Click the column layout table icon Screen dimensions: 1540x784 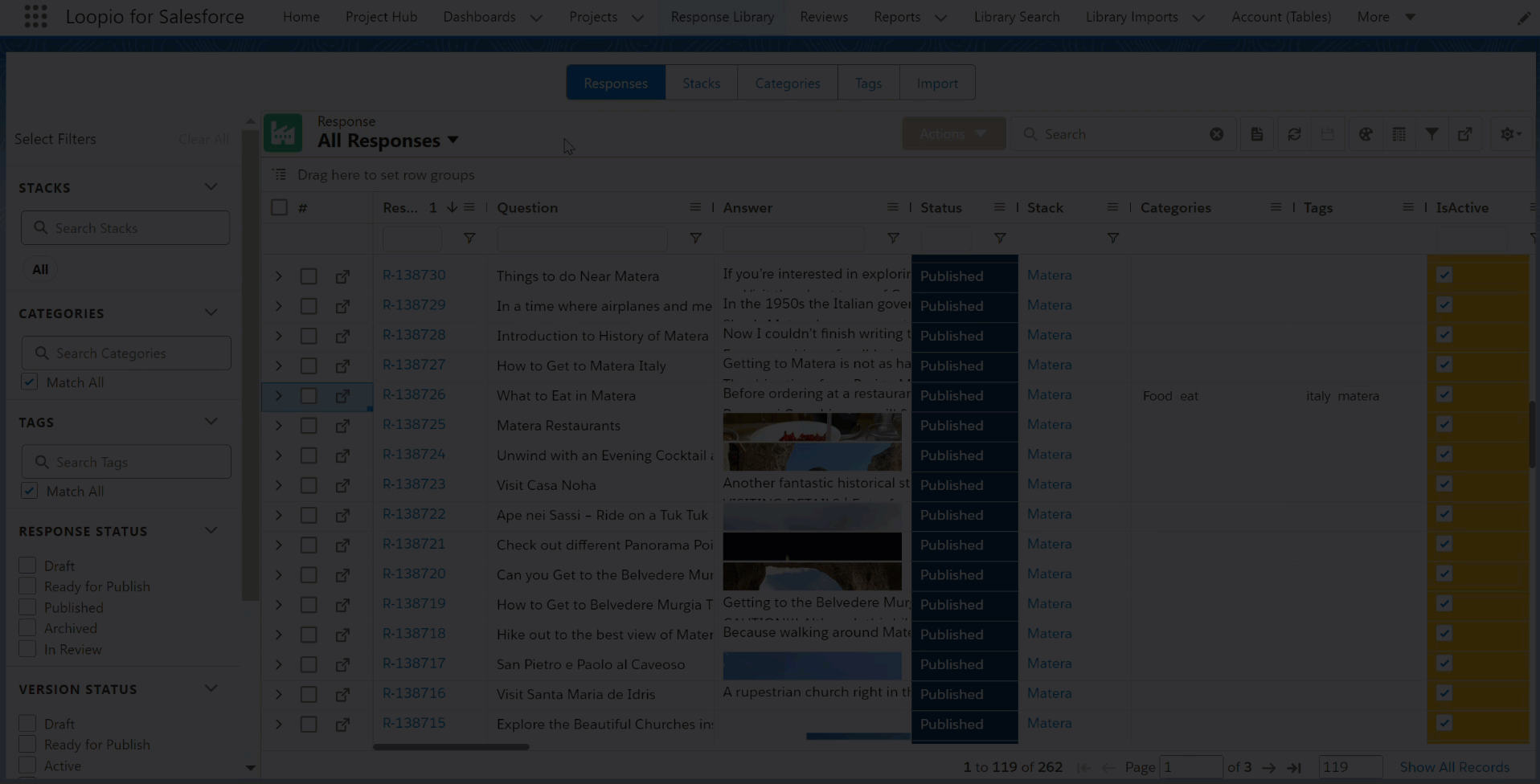(x=1399, y=134)
